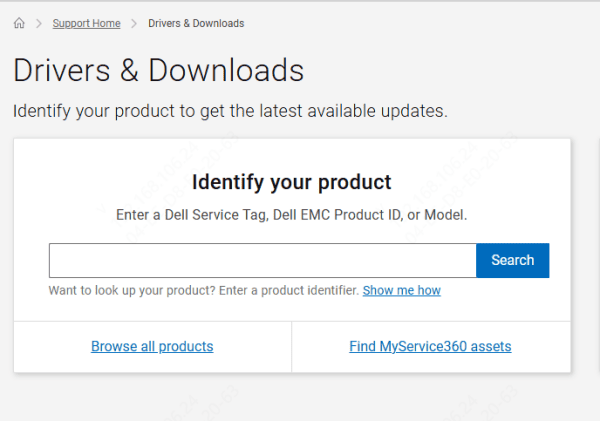Viewport: 600px width, 421px height.
Task: Go to Browse all products
Action: pyautogui.click(x=152, y=347)
